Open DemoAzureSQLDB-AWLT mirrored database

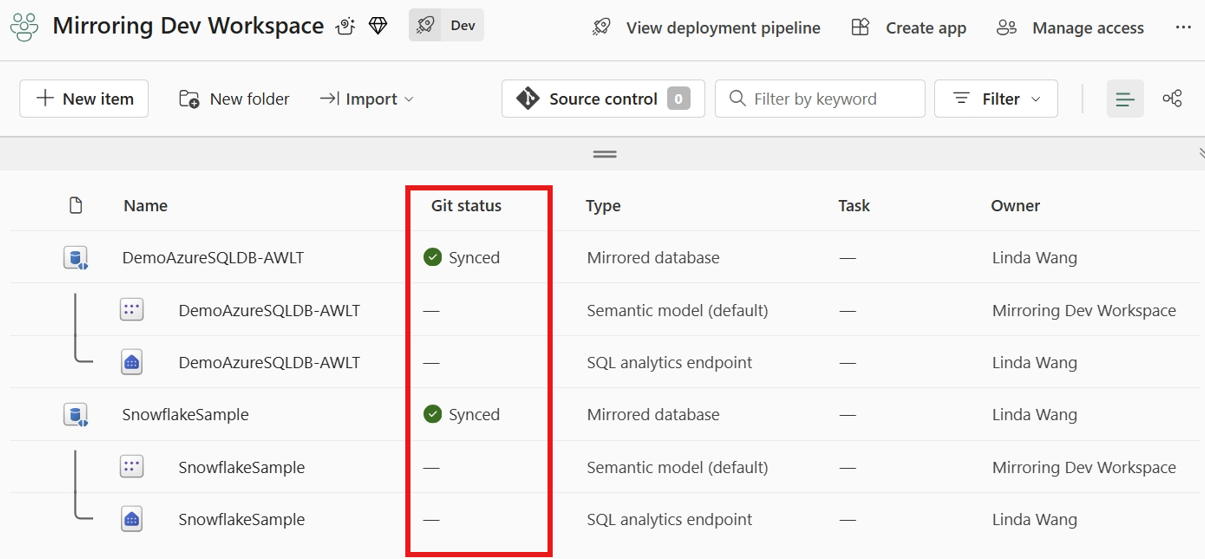tap(213, 257)
